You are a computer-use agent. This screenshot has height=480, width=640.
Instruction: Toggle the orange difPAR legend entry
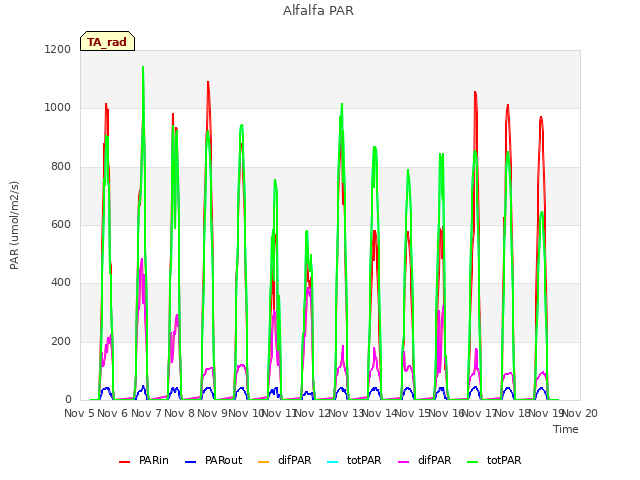[284, 460]
